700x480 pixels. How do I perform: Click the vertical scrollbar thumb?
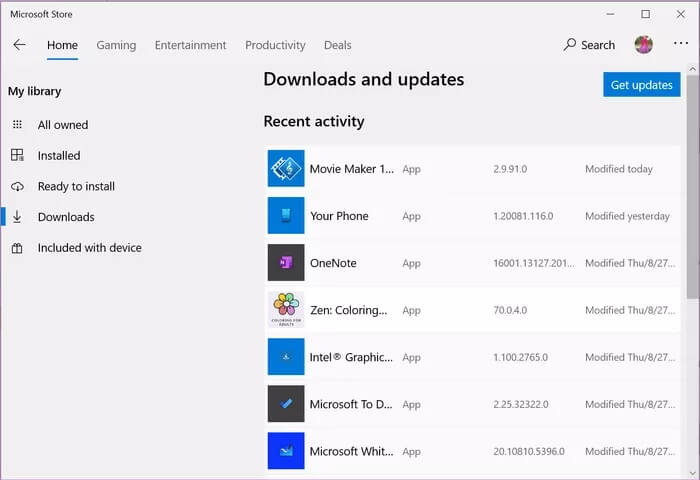pos(693,187)
